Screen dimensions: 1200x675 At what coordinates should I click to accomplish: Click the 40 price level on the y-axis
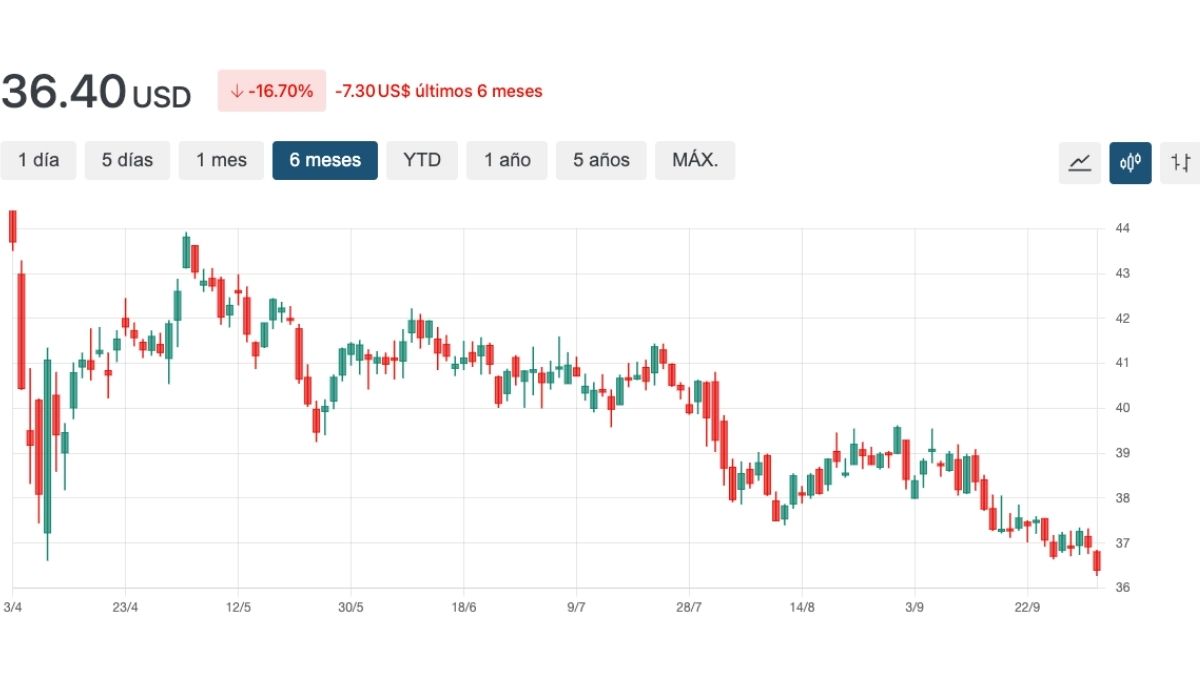point(1122,408)
